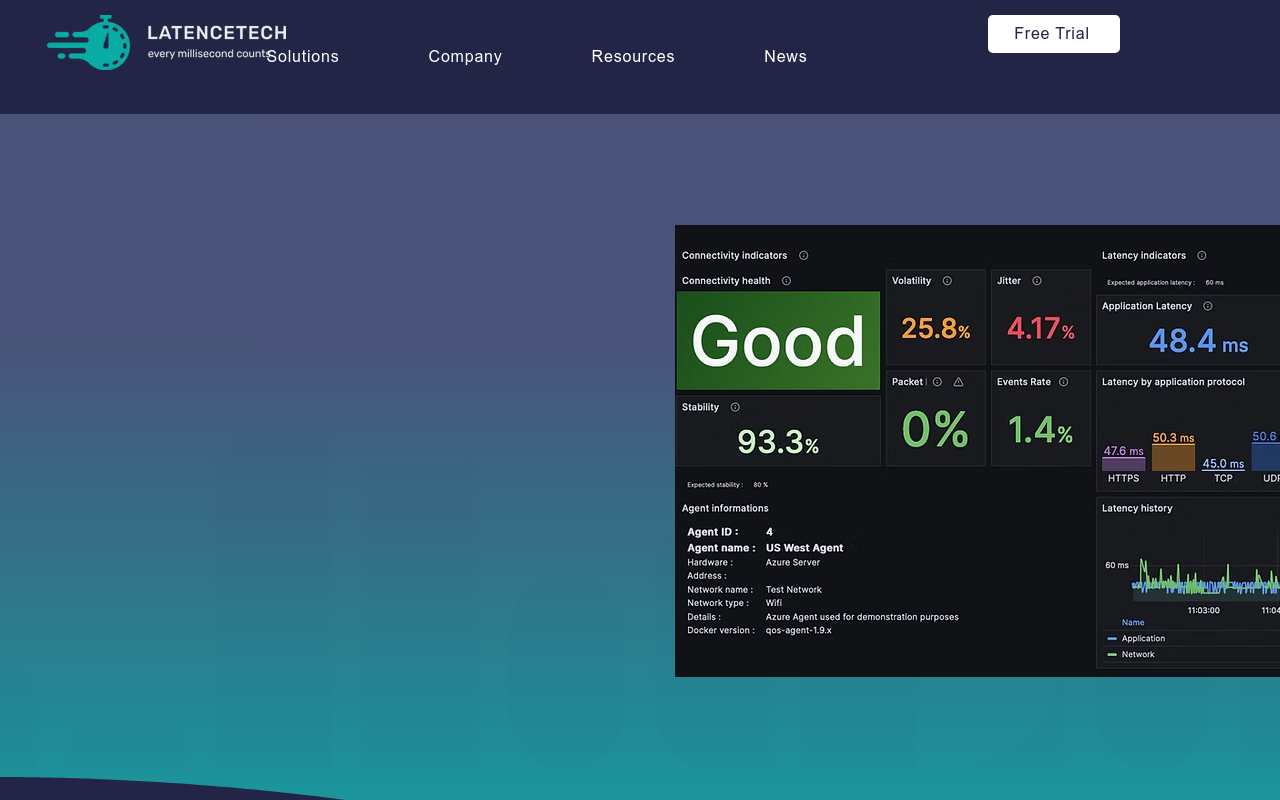1280x800 pixels.
Task: Click the Latency history panel title
Action: (1137, 508)
